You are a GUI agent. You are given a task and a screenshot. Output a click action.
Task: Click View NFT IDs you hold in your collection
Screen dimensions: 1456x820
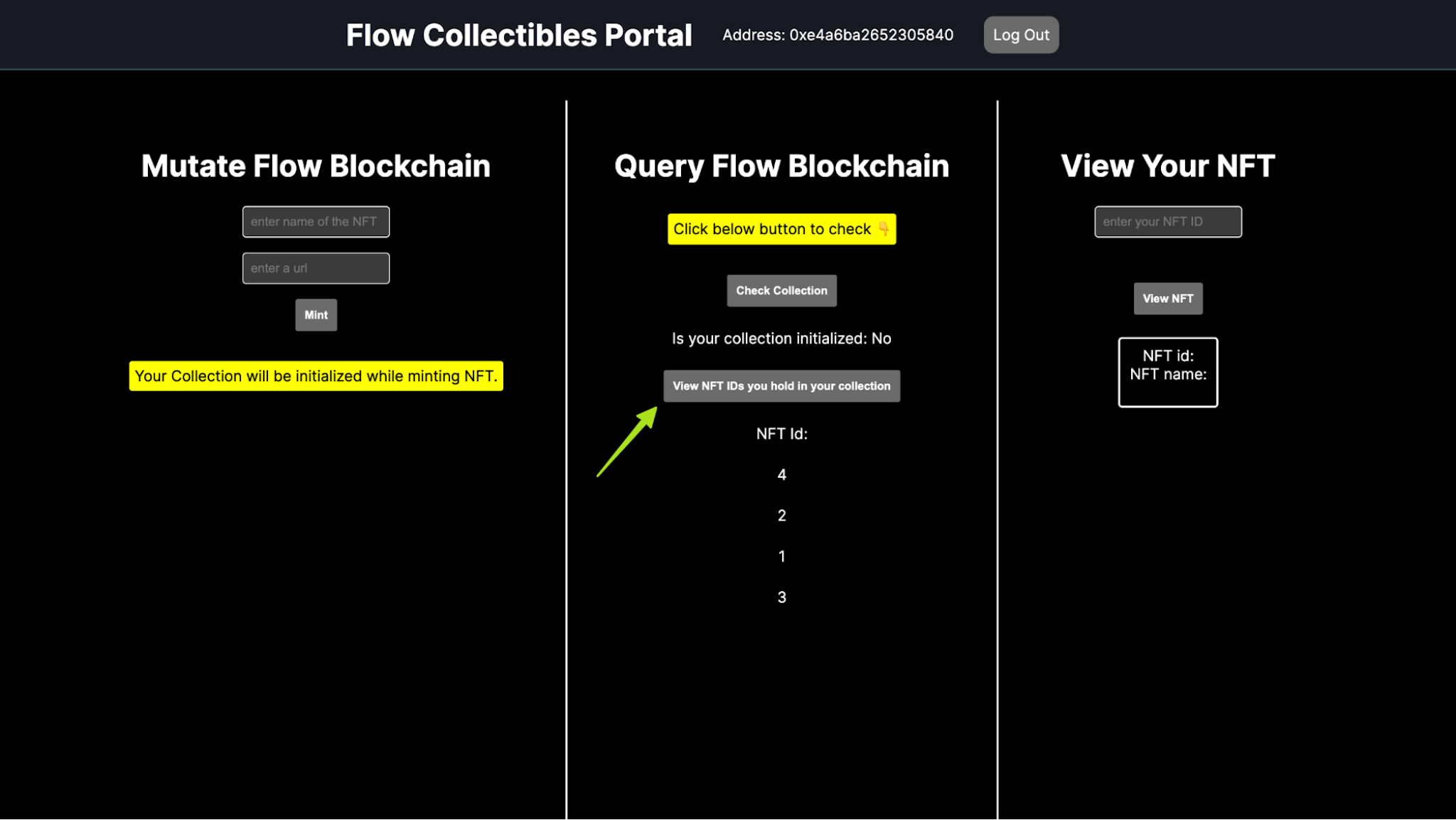[x=781, y=385]
